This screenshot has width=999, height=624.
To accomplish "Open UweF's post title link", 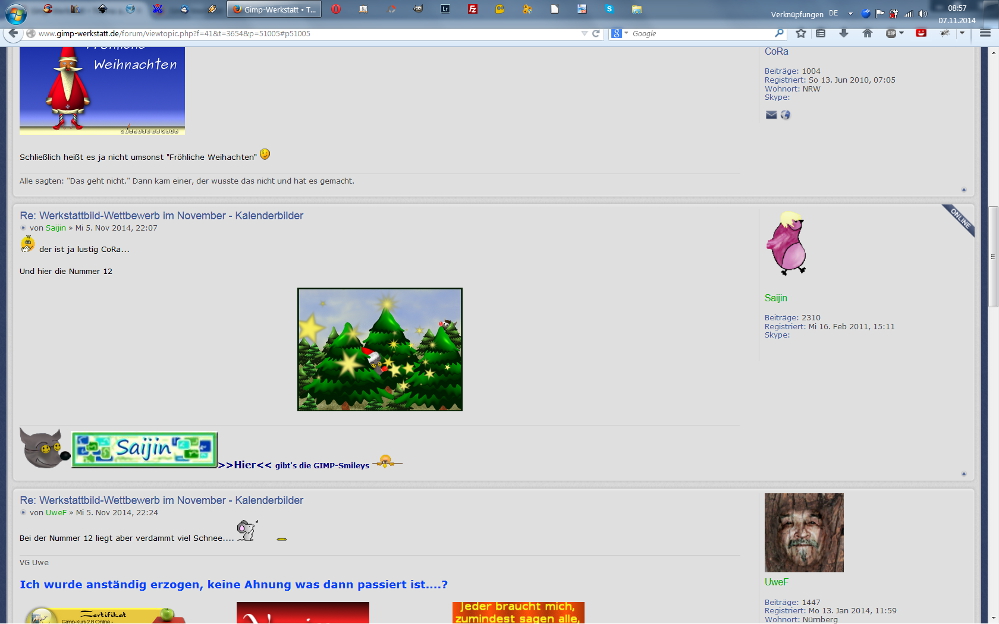I will [161, 500].
